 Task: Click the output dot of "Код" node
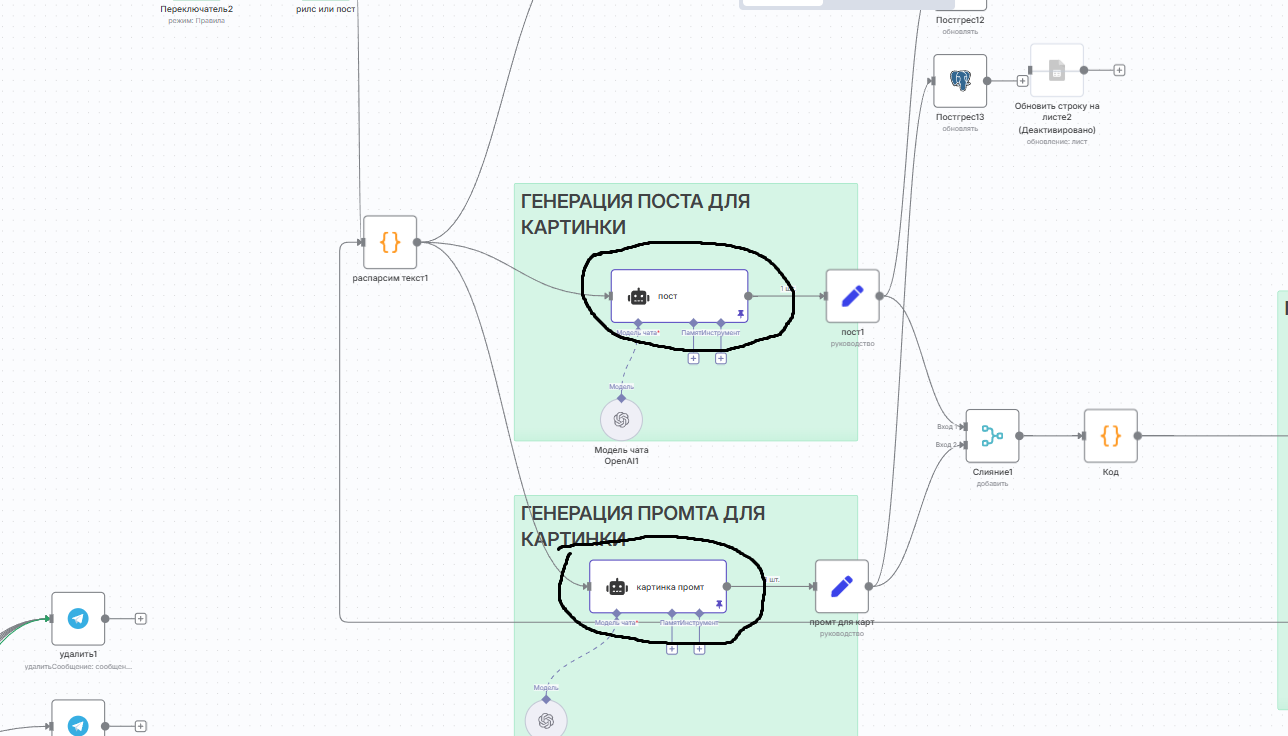click(1137, 436)
